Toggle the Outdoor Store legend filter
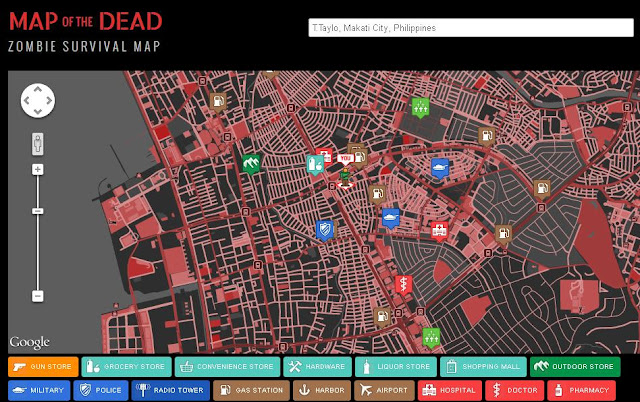Screen dimensions: 640x402 [x=575, y=366]
